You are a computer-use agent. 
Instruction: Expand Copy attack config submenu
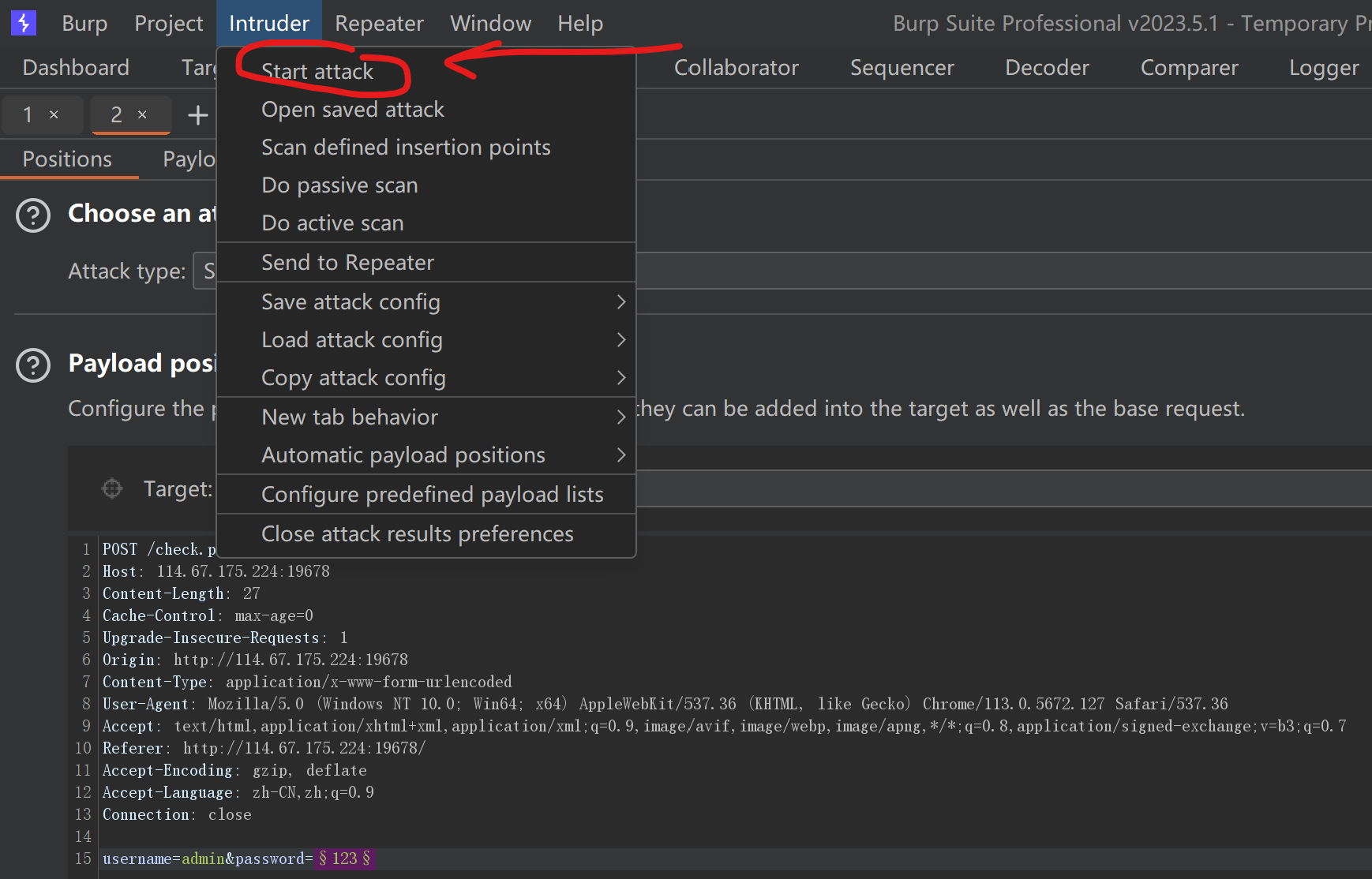click(x=426, y=377)
